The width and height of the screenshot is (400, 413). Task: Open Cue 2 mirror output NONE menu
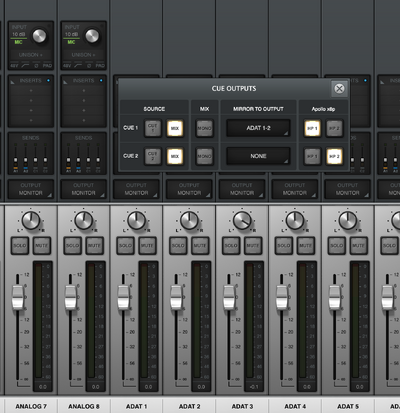click(258, 156)
